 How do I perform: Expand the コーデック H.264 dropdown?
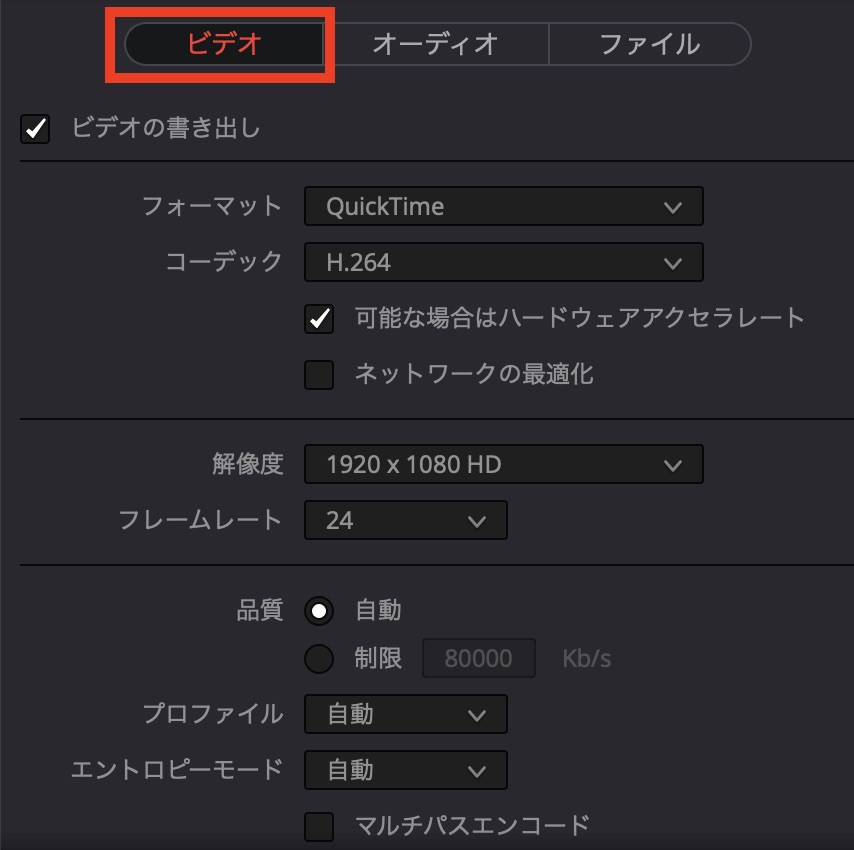click(x=503, y=263)
